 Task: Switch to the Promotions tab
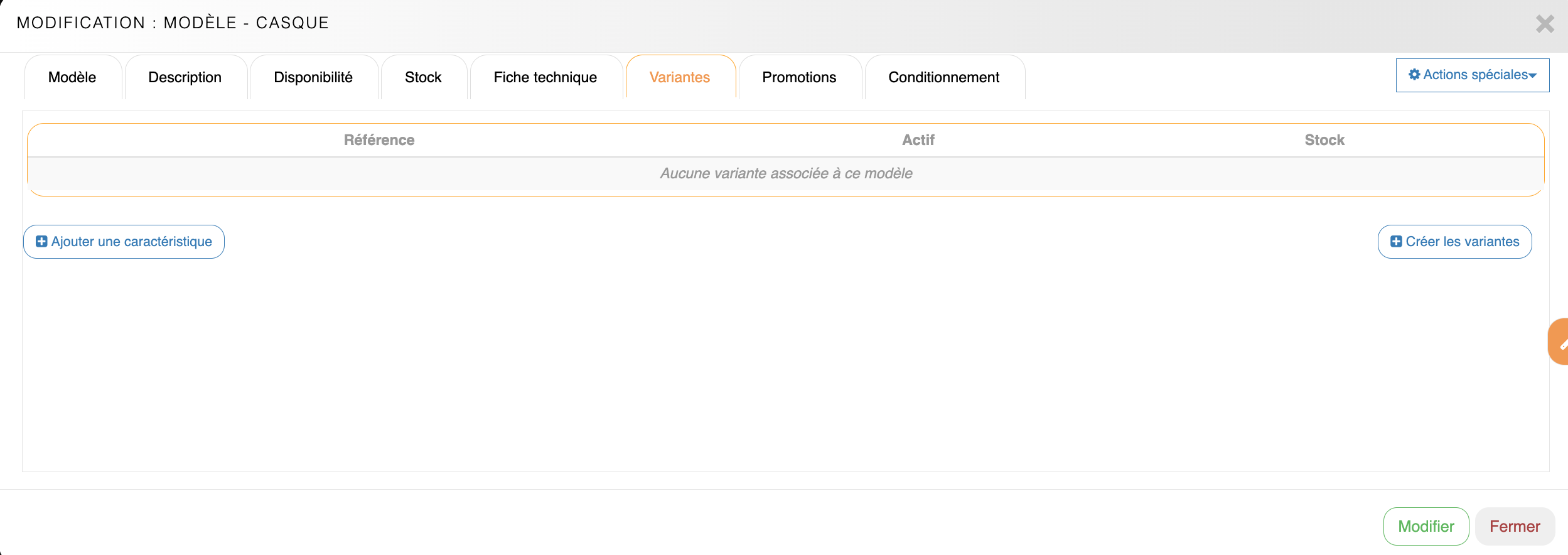point(798,77)
